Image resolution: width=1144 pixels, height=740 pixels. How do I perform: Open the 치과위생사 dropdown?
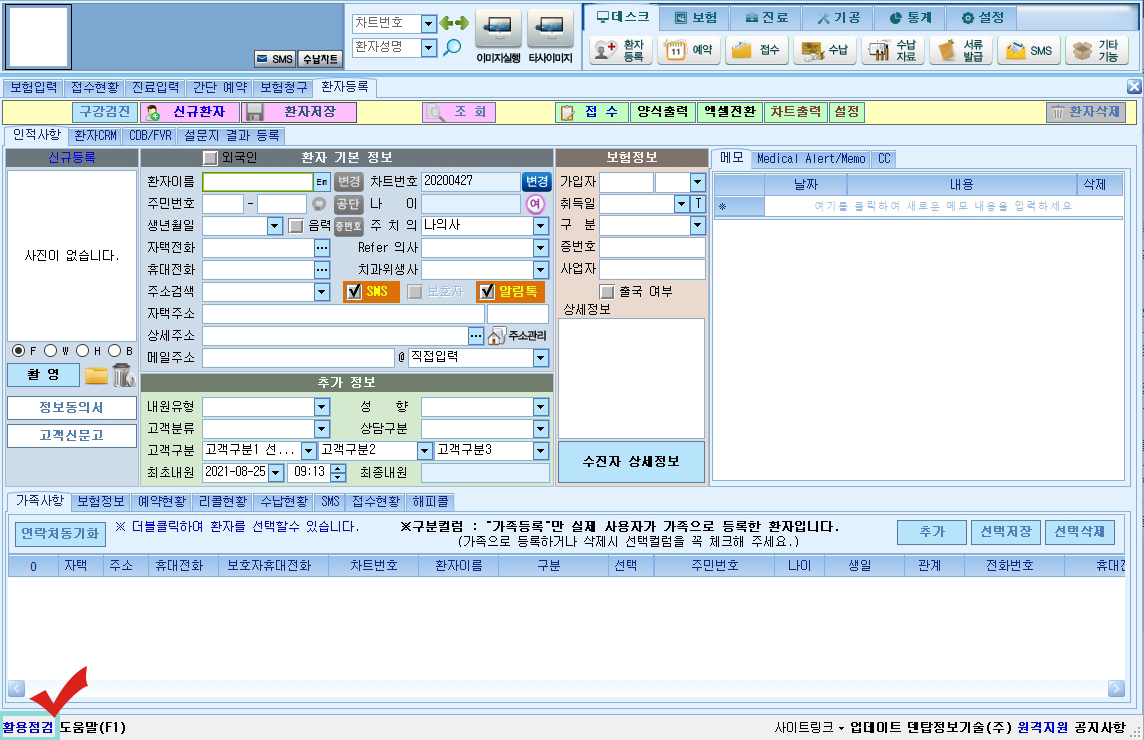click(541, 270)
